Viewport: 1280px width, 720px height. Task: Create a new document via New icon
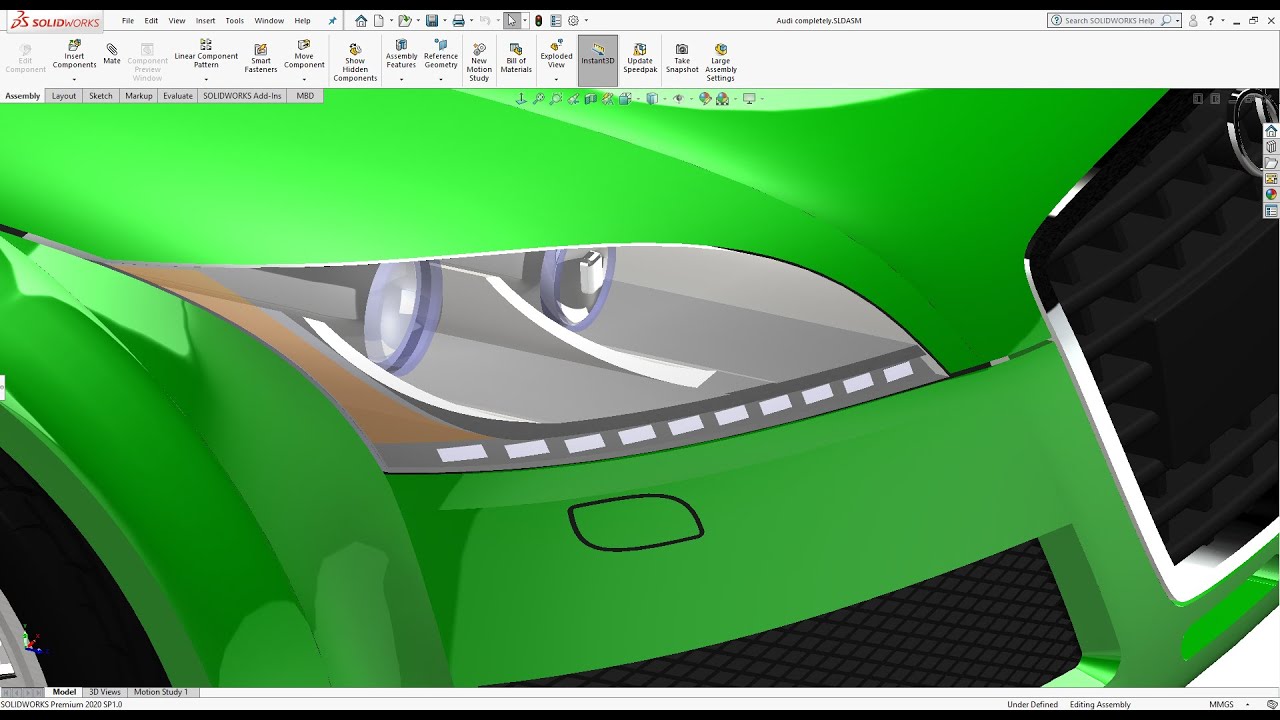point(381,20)
